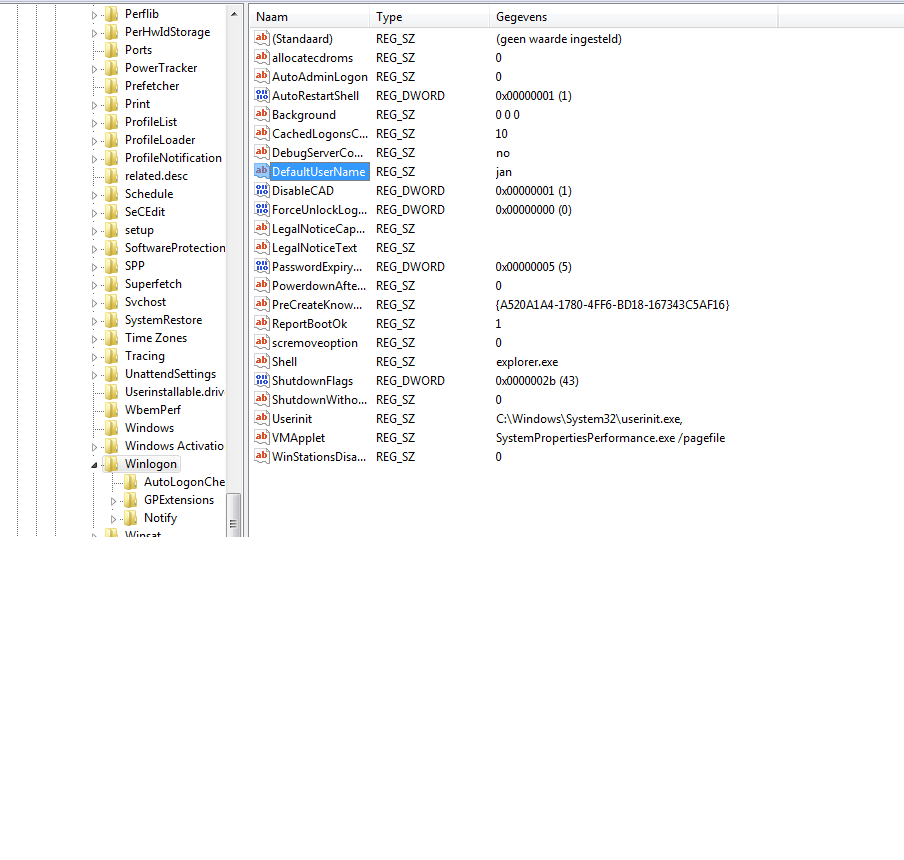Click the Winlogon folder icon
This screenshot has height=860, width=904.
point(111,464)
